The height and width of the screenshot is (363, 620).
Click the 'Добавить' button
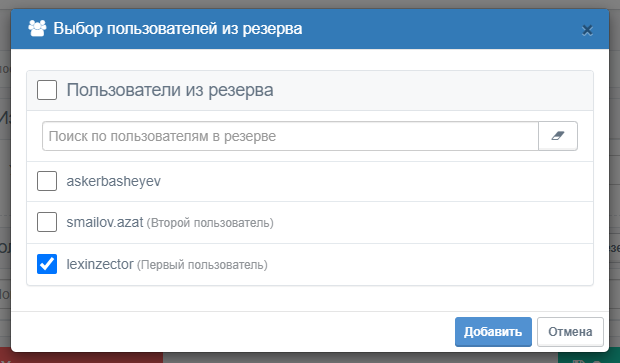[x=493, y=332]
